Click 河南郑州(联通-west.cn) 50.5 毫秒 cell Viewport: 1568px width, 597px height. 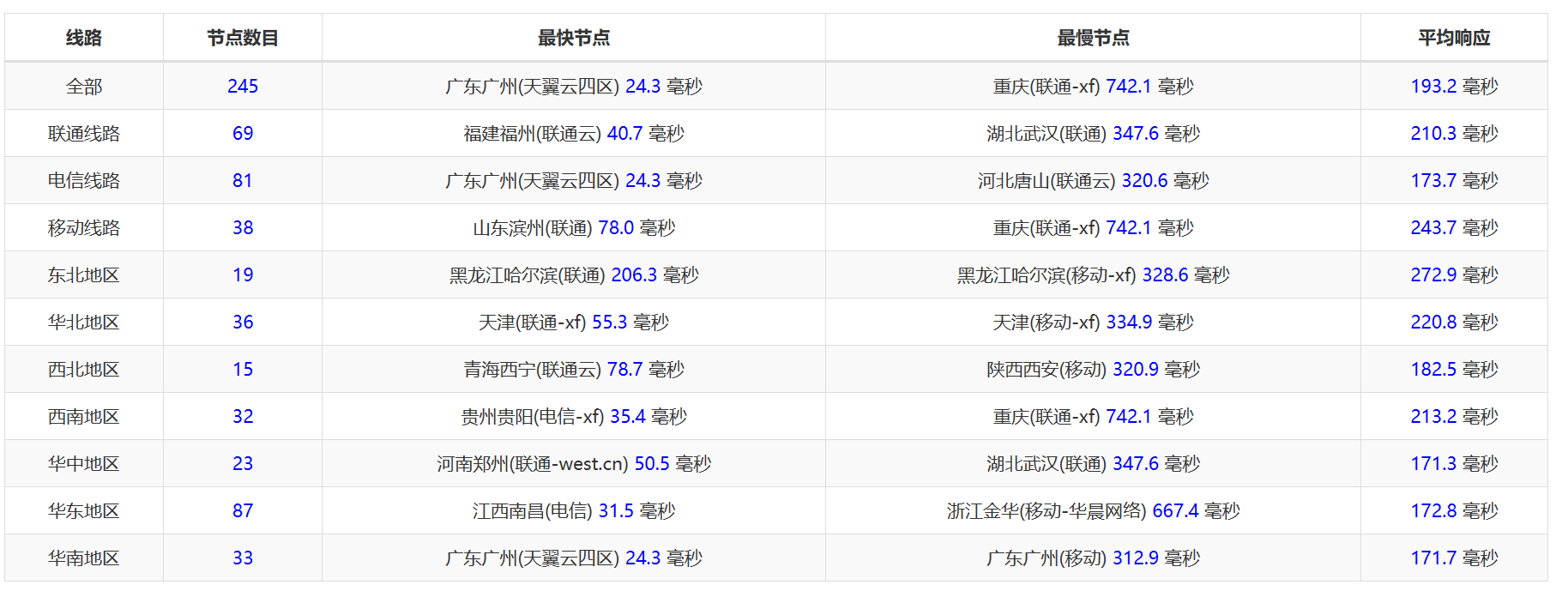pos(574,463)
